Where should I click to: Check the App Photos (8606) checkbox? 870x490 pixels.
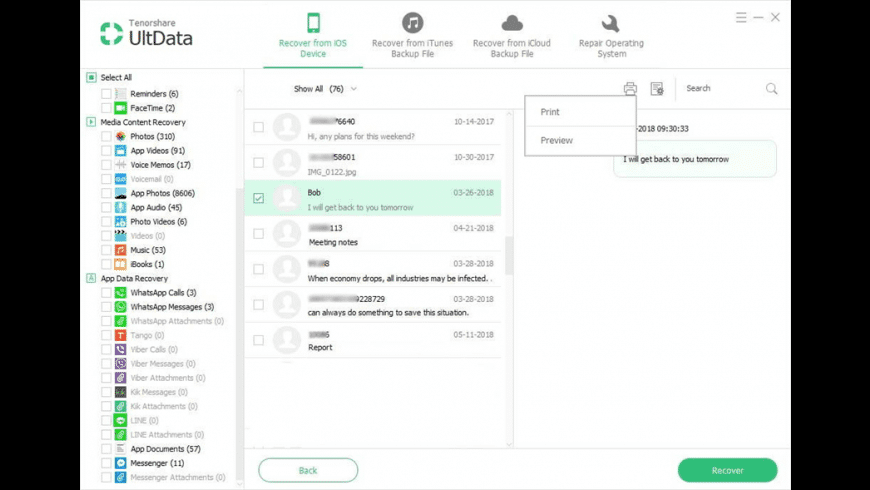[106, 193]
